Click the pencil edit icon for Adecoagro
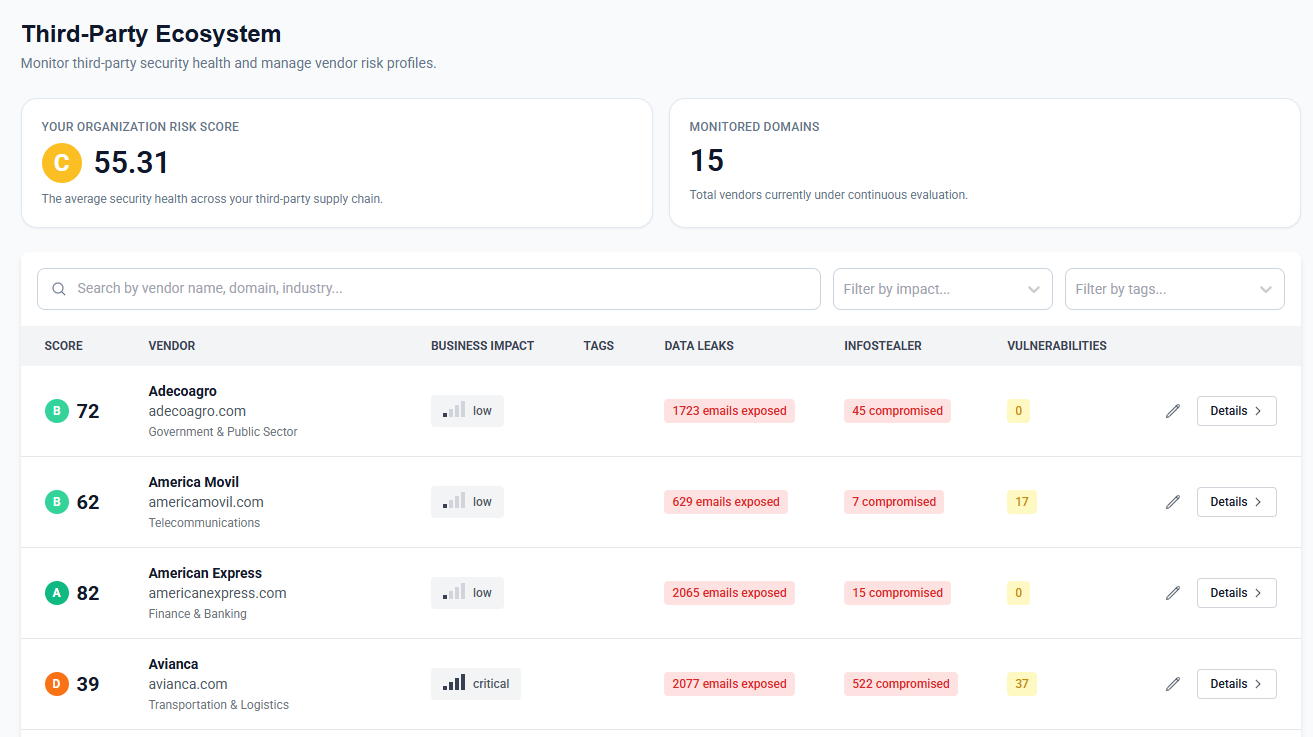 pyautogui.click(x=1173, y=411)
